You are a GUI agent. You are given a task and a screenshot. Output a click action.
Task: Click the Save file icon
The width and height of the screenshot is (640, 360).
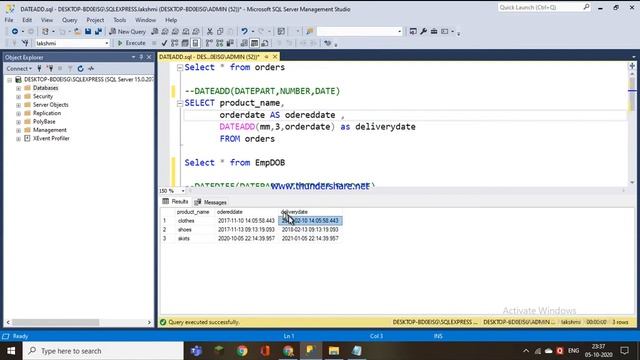click(88, 31)
